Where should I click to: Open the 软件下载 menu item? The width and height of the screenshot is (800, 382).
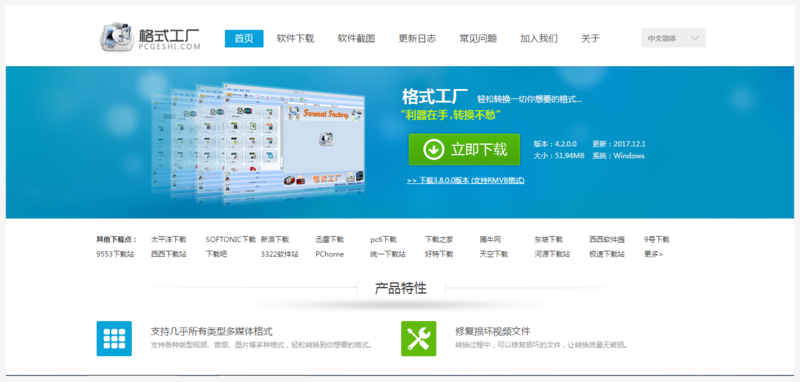pos(295,38)
